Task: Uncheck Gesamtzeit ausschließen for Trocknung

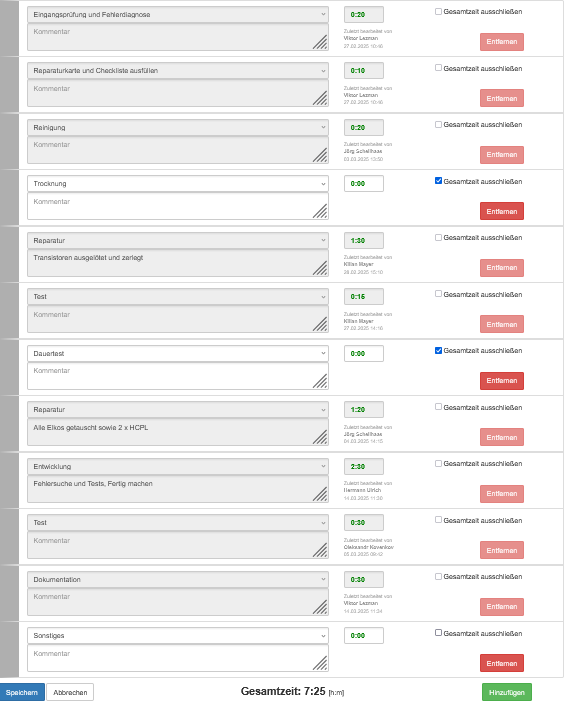Action: (x=439, y=181)
